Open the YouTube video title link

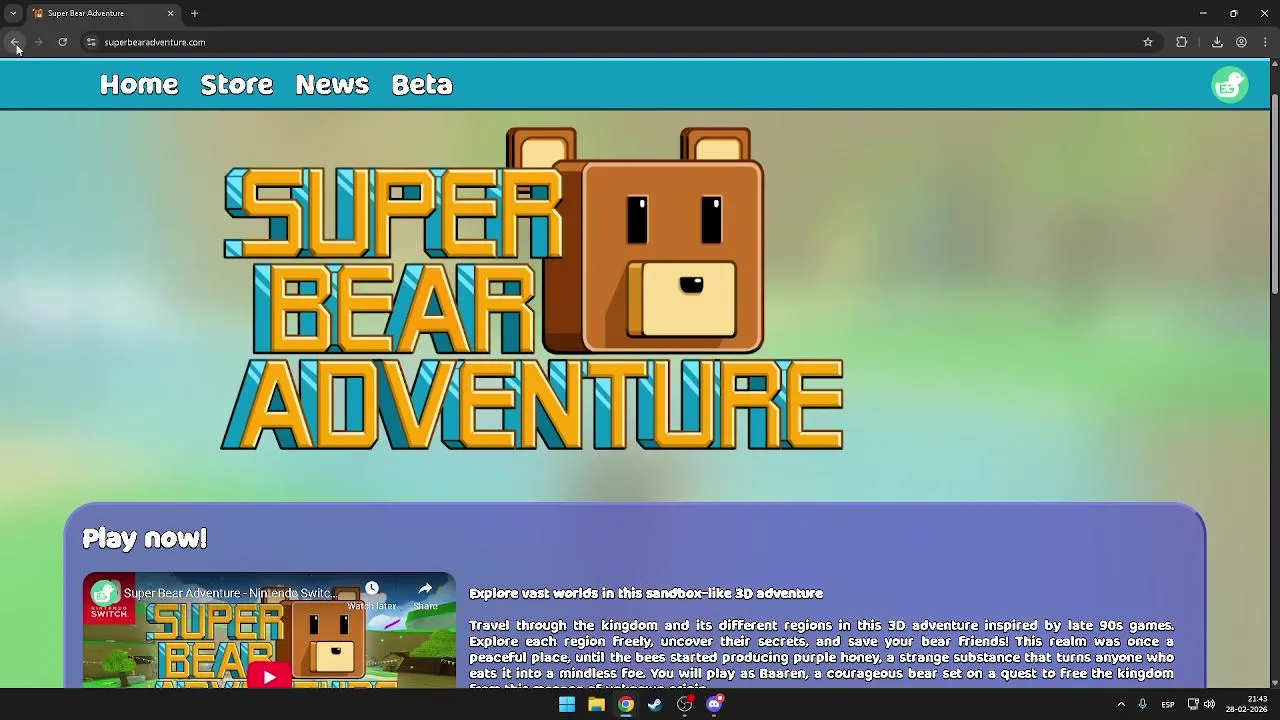(x=230, y=593)
